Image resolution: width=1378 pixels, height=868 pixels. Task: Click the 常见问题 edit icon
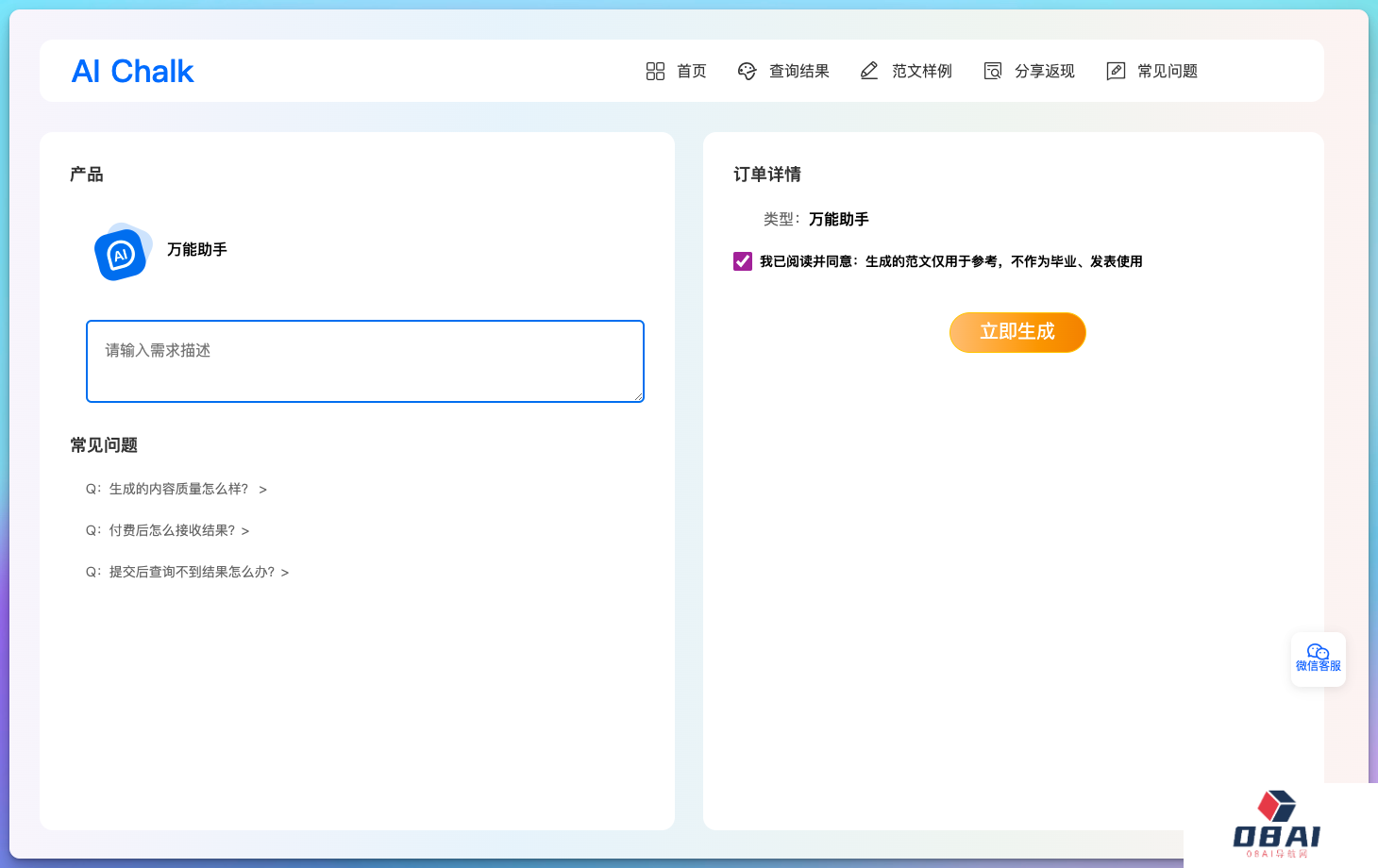tap(1116, 72)
